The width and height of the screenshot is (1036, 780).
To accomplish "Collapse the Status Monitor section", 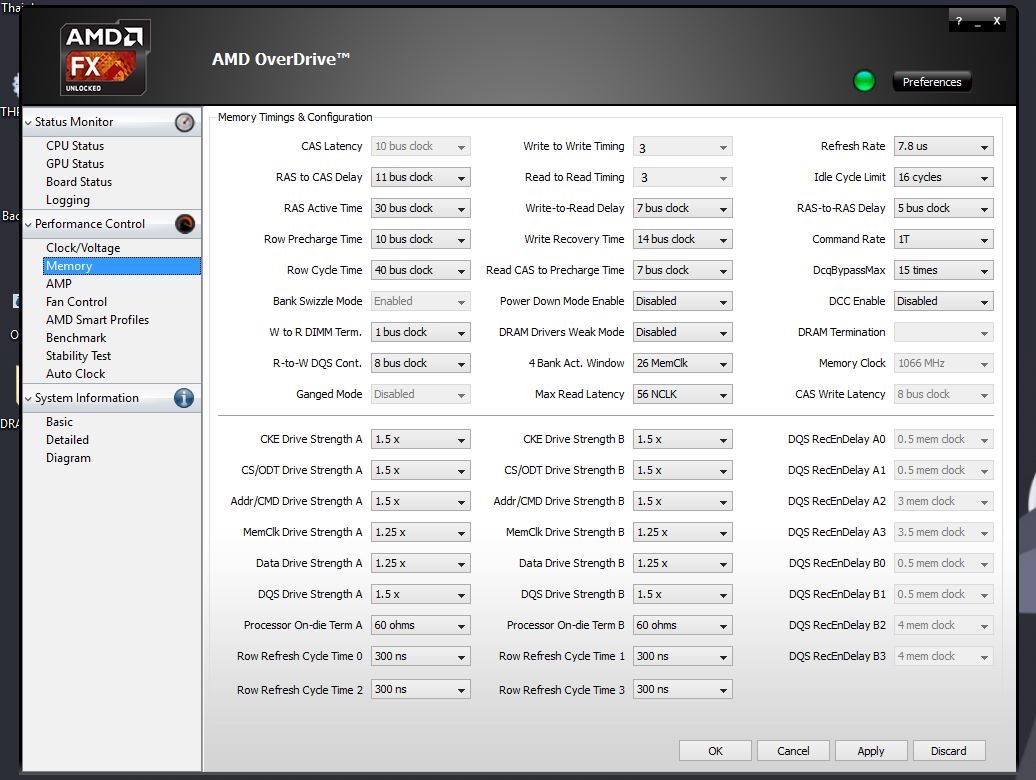I will [28, 123].
